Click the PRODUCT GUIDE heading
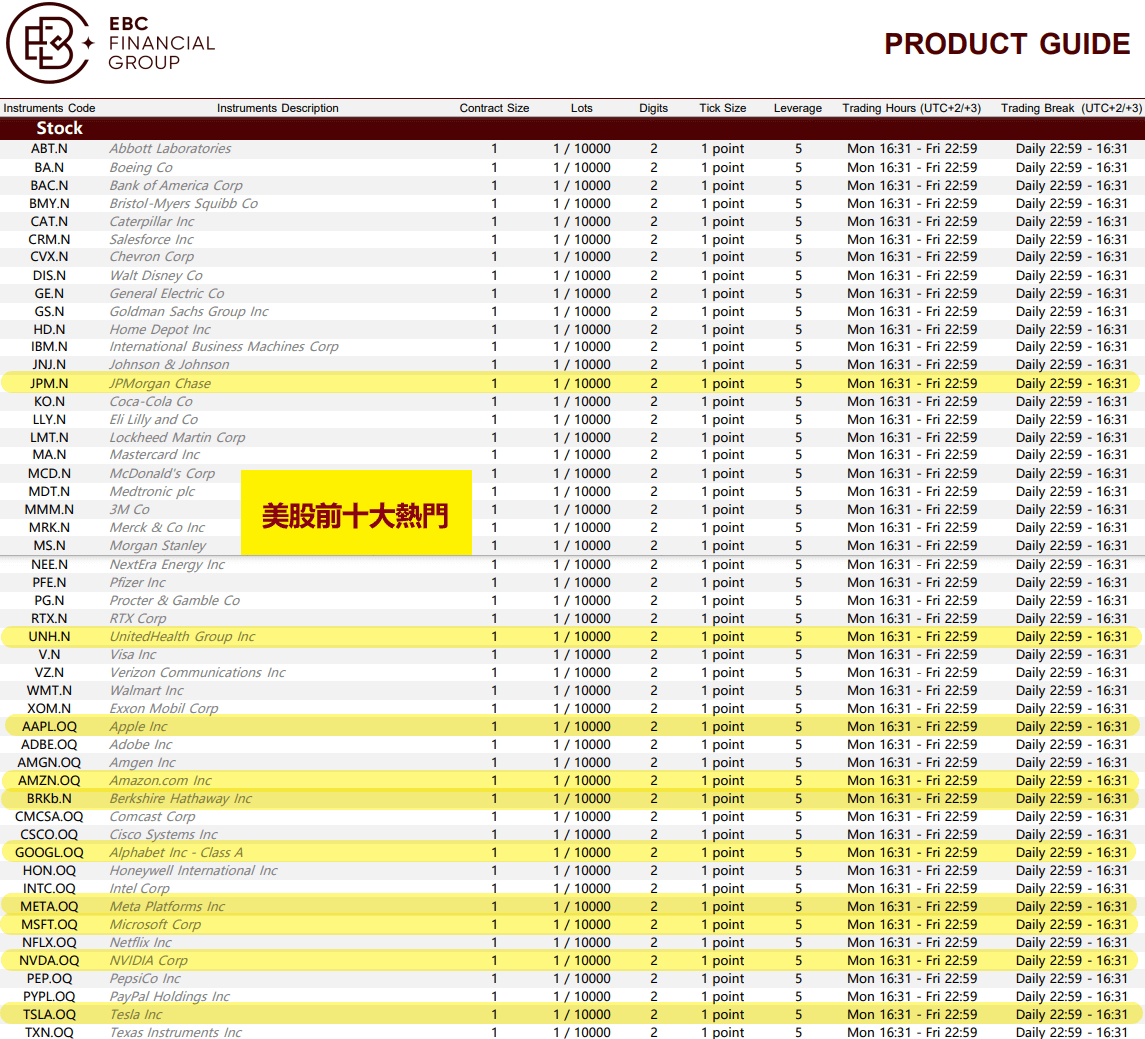The image size is (1145, 1039). click(1007, 44)
